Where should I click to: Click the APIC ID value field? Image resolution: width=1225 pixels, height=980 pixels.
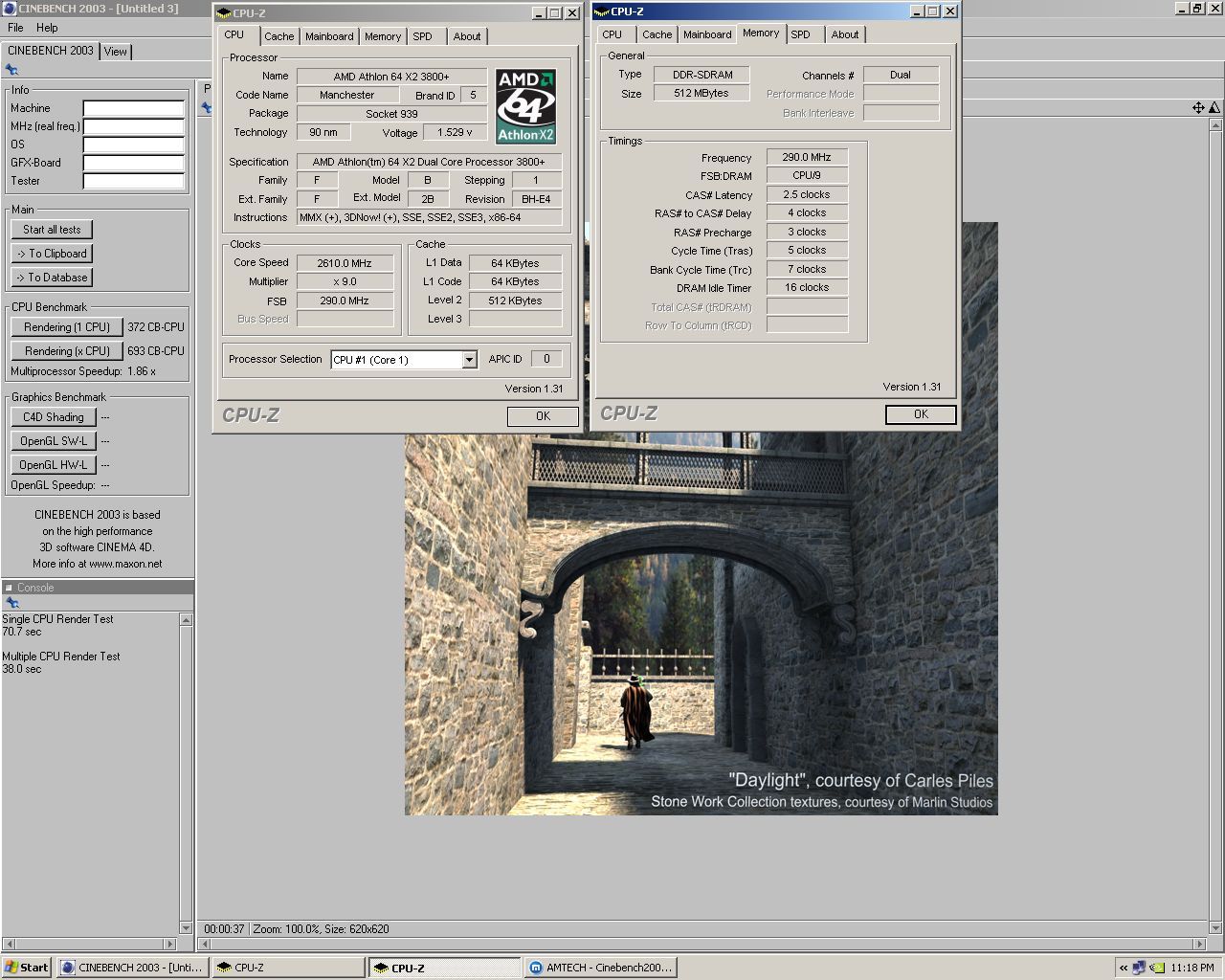(x=546, y=359)
